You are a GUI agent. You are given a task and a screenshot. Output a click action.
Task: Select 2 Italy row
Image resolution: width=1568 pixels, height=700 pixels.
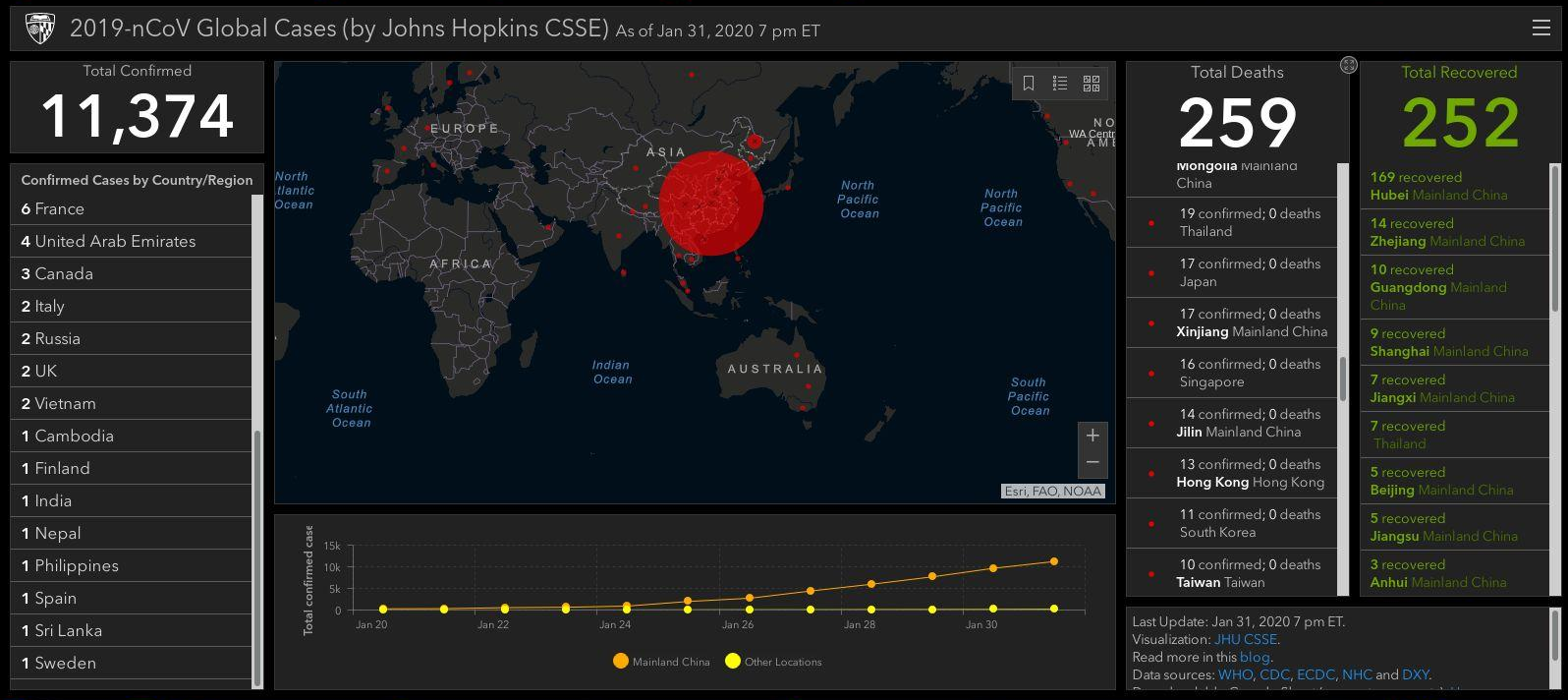[x=131, y=306]
